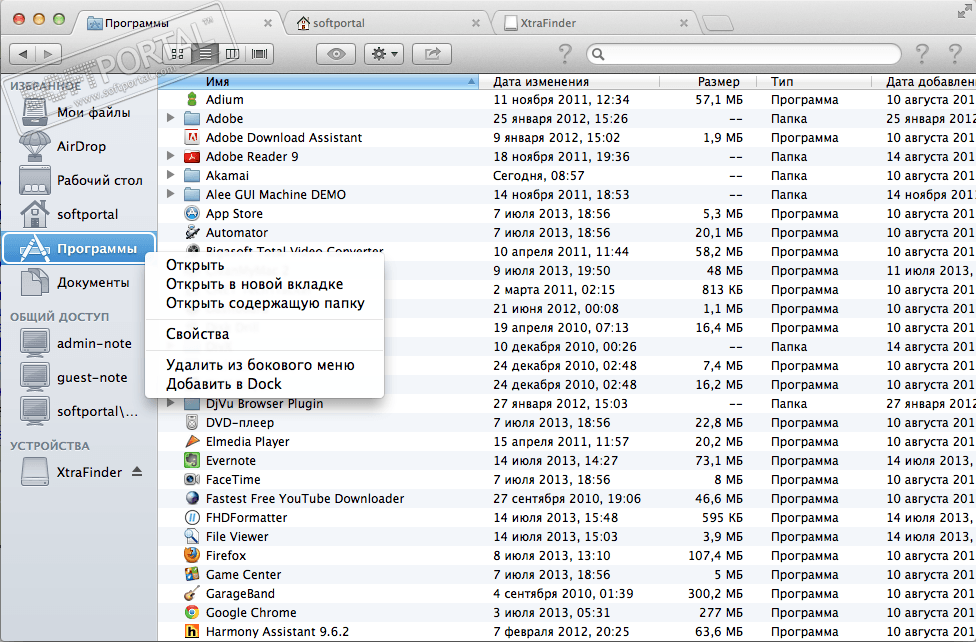This screenshot has width=976, height=642.
Task: Choose Удалить из бокового меню
Action: (x=265, y=365)
